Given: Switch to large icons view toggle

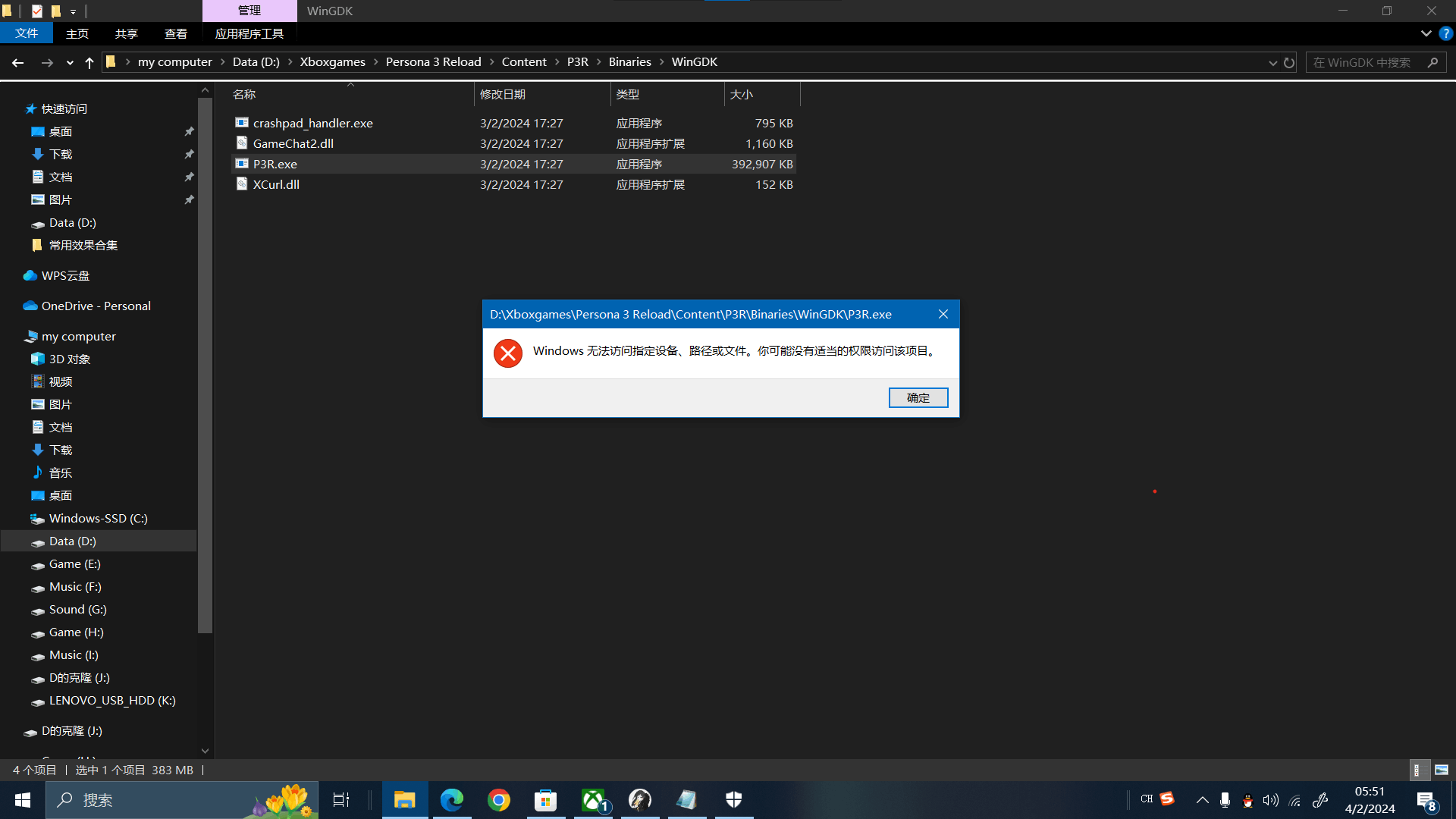Looking at the screenshot, I should pos(1441,770).
